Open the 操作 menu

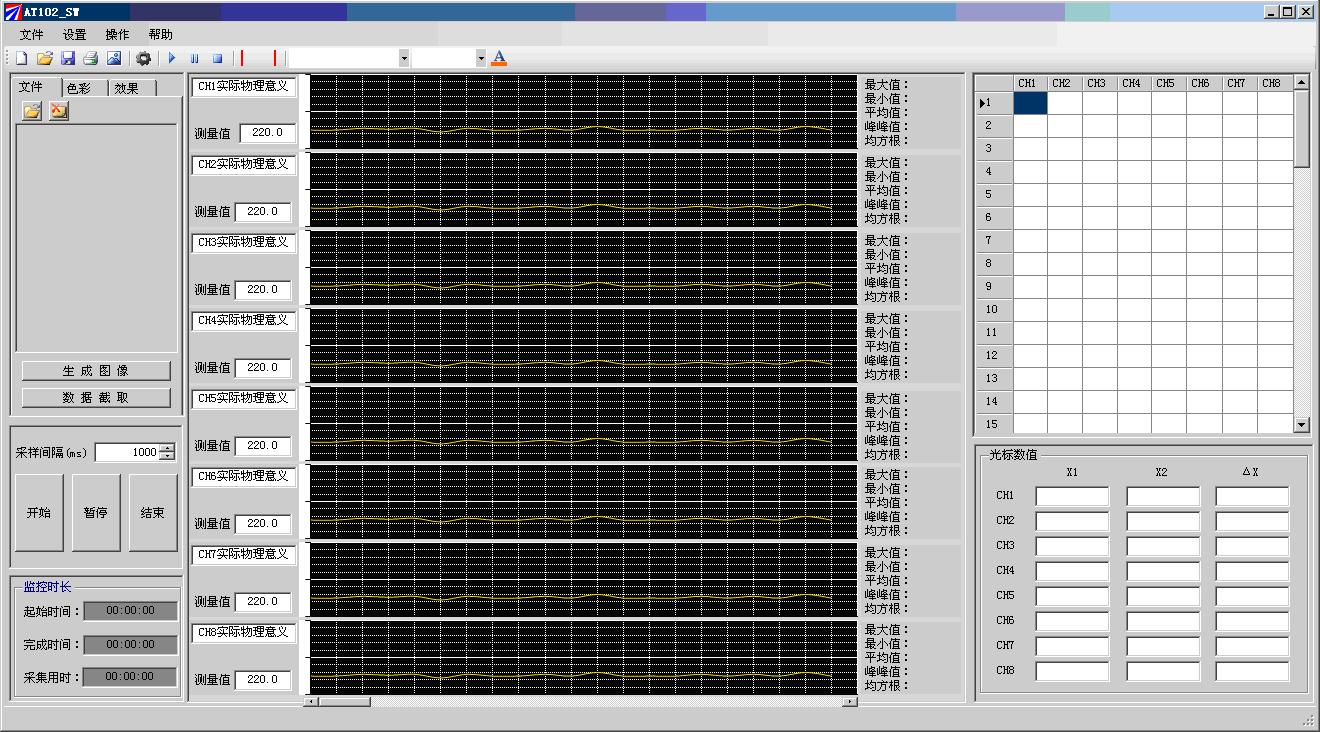tap(117, 34)
